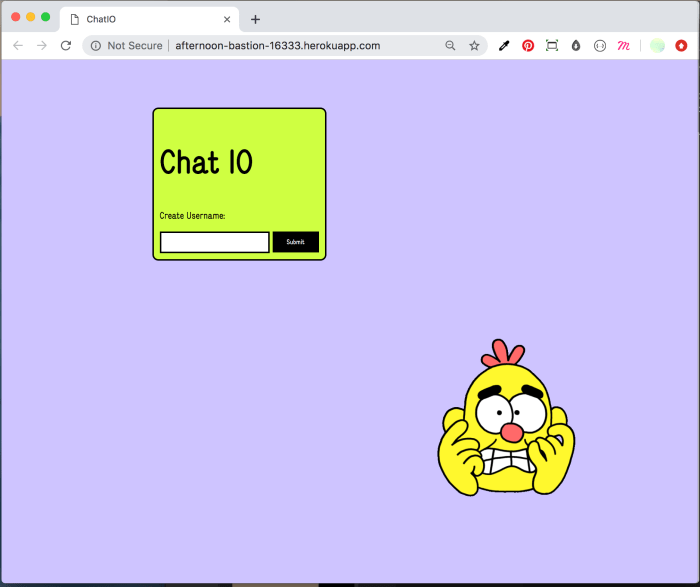
Task: Activate the eyedropper color picker extension
Action: (504, 46)
